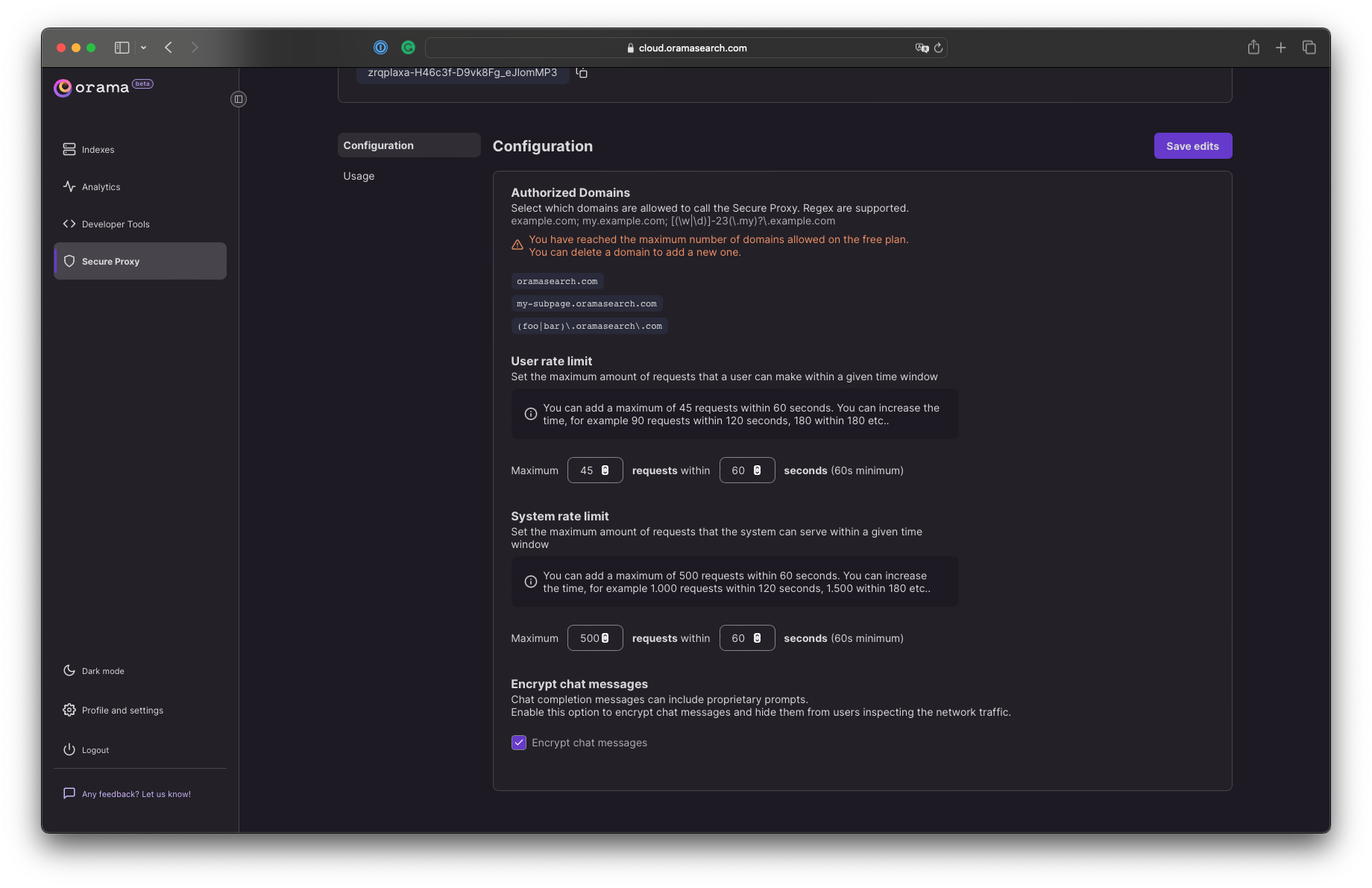Adjust the stepper on the user requests field
The width and height of the screenshot is (1372, 888).
point(605,470)
